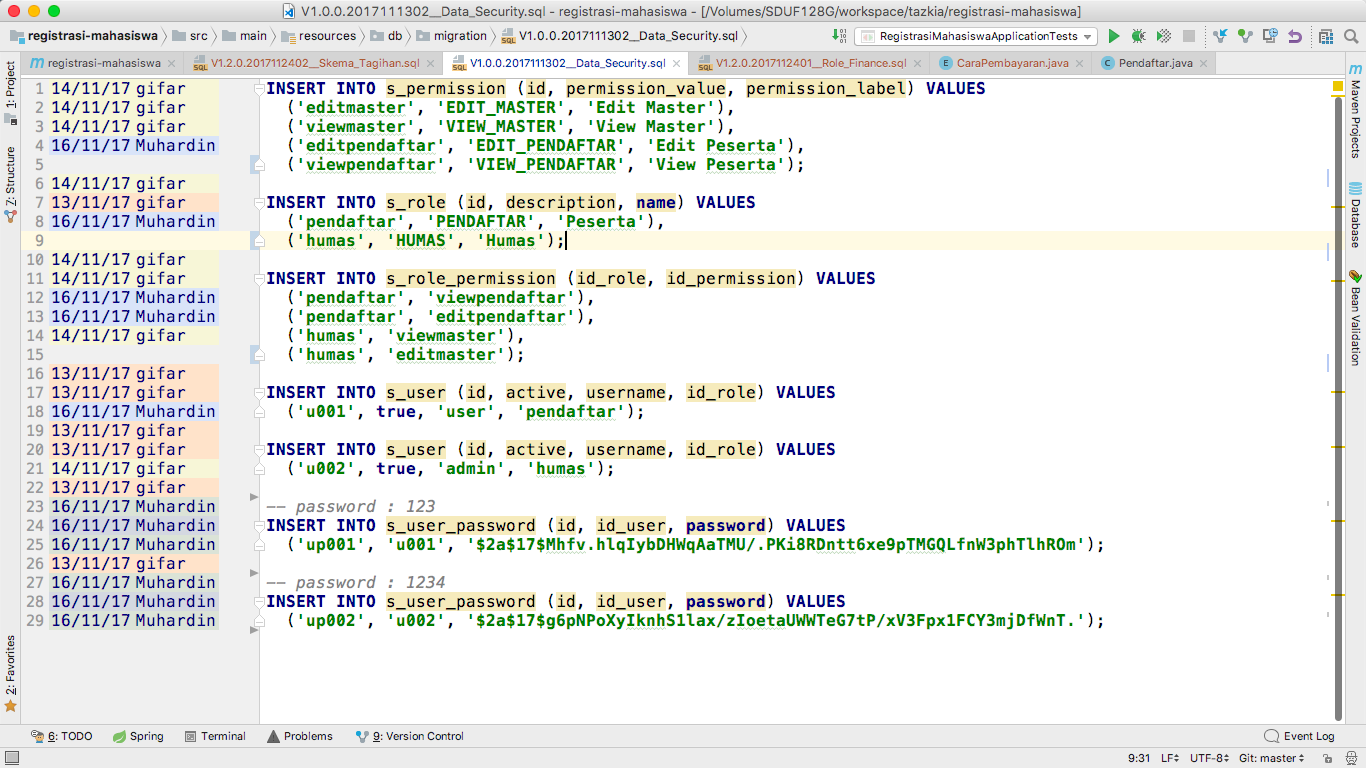The height and width of the screenshot is (768, 1366).
Task: Click the Favorites star icon
Action: click(x=11, y=705)
